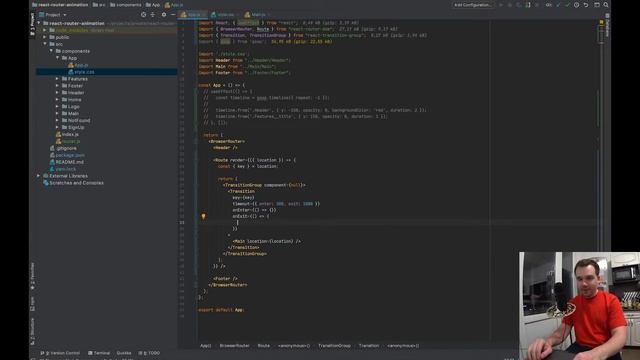
Task: Click the locate/scroll-from-source target icon in Project panel
Action: [x=143, y=15]
